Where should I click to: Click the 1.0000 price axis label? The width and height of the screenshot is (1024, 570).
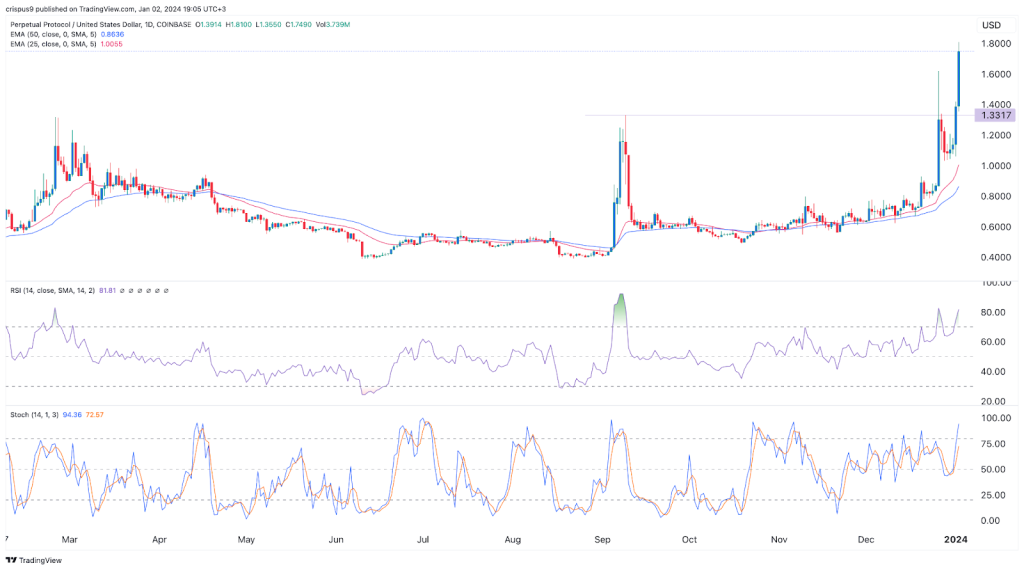pyautogui.click(x=995, y=166)
